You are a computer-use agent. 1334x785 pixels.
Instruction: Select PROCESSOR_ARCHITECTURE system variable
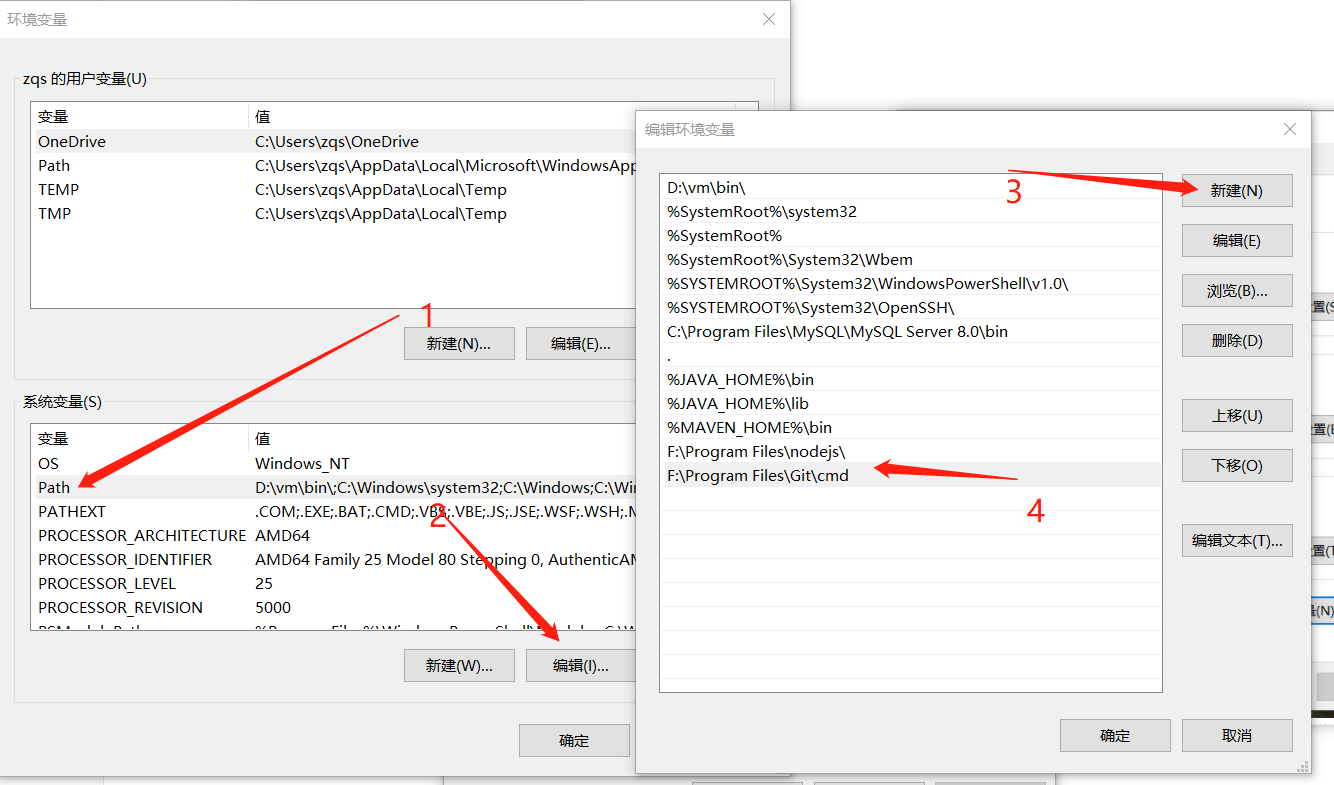coord(141,535)
